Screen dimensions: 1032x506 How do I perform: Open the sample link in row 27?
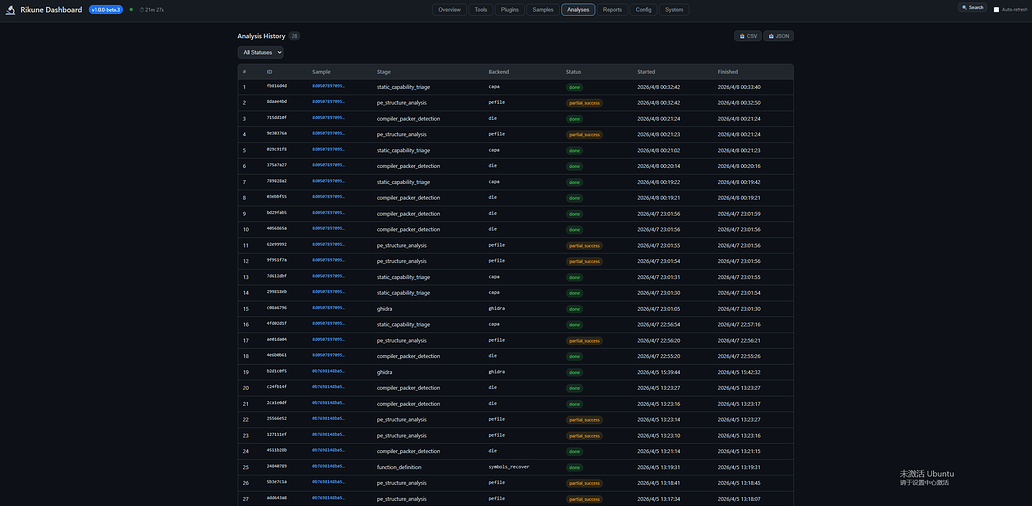tap(328, 498)
